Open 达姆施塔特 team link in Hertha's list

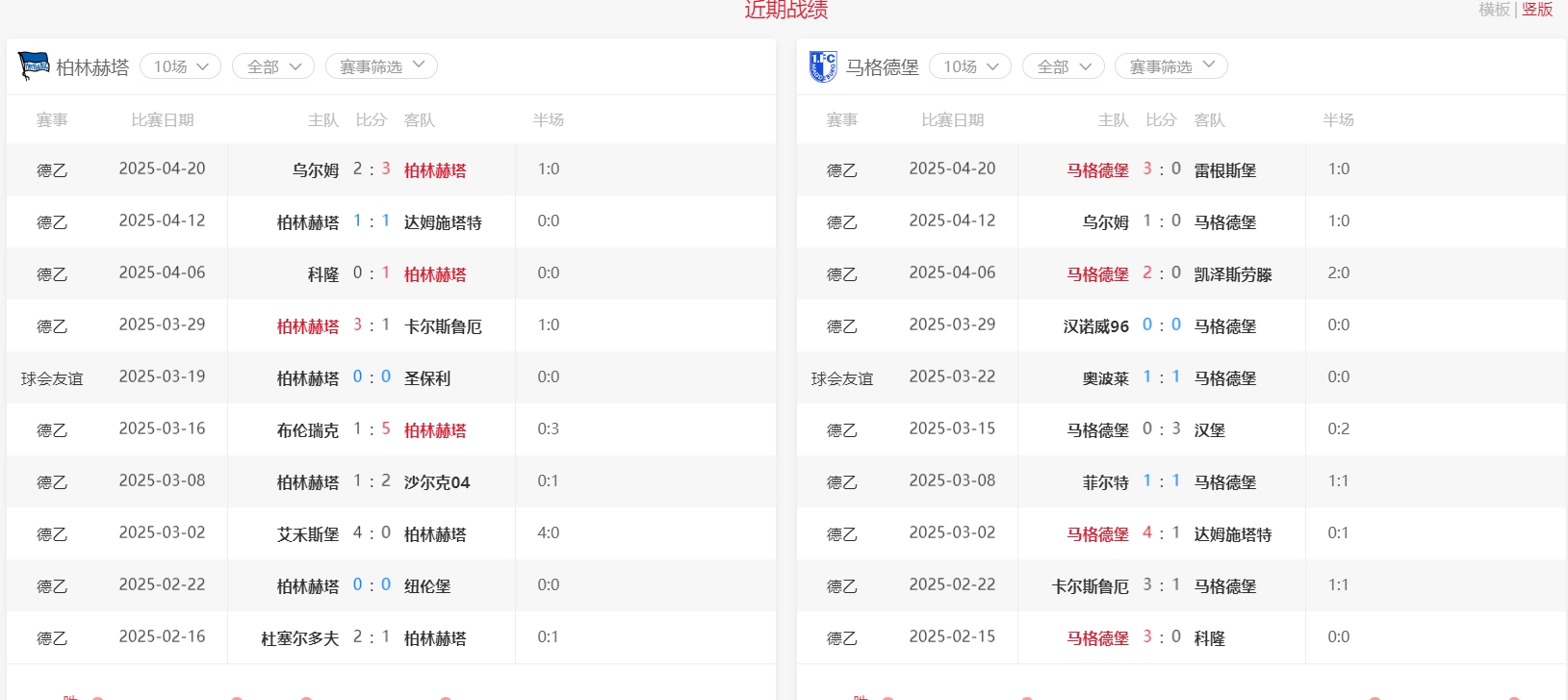tap(443, 222)
